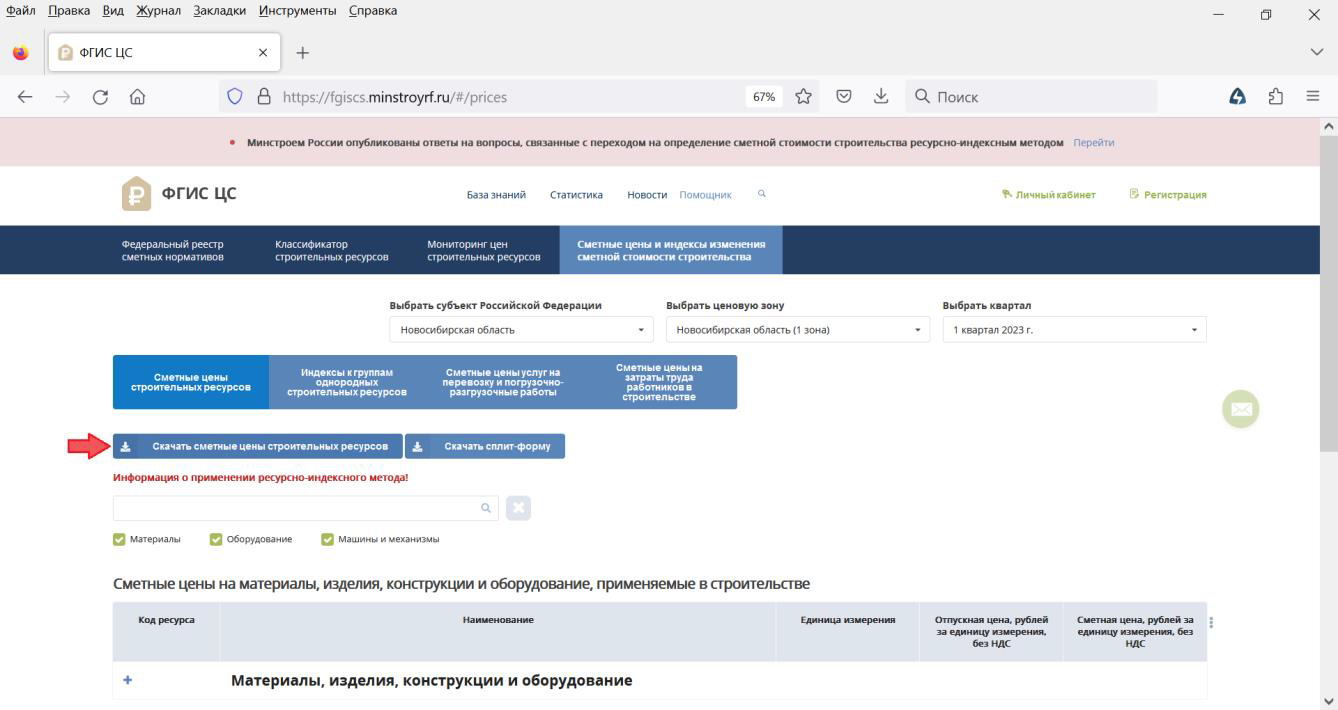Toggle the Оборудование checkbox
This screenshot has height=710, width=1338.
tap(216, 539)
